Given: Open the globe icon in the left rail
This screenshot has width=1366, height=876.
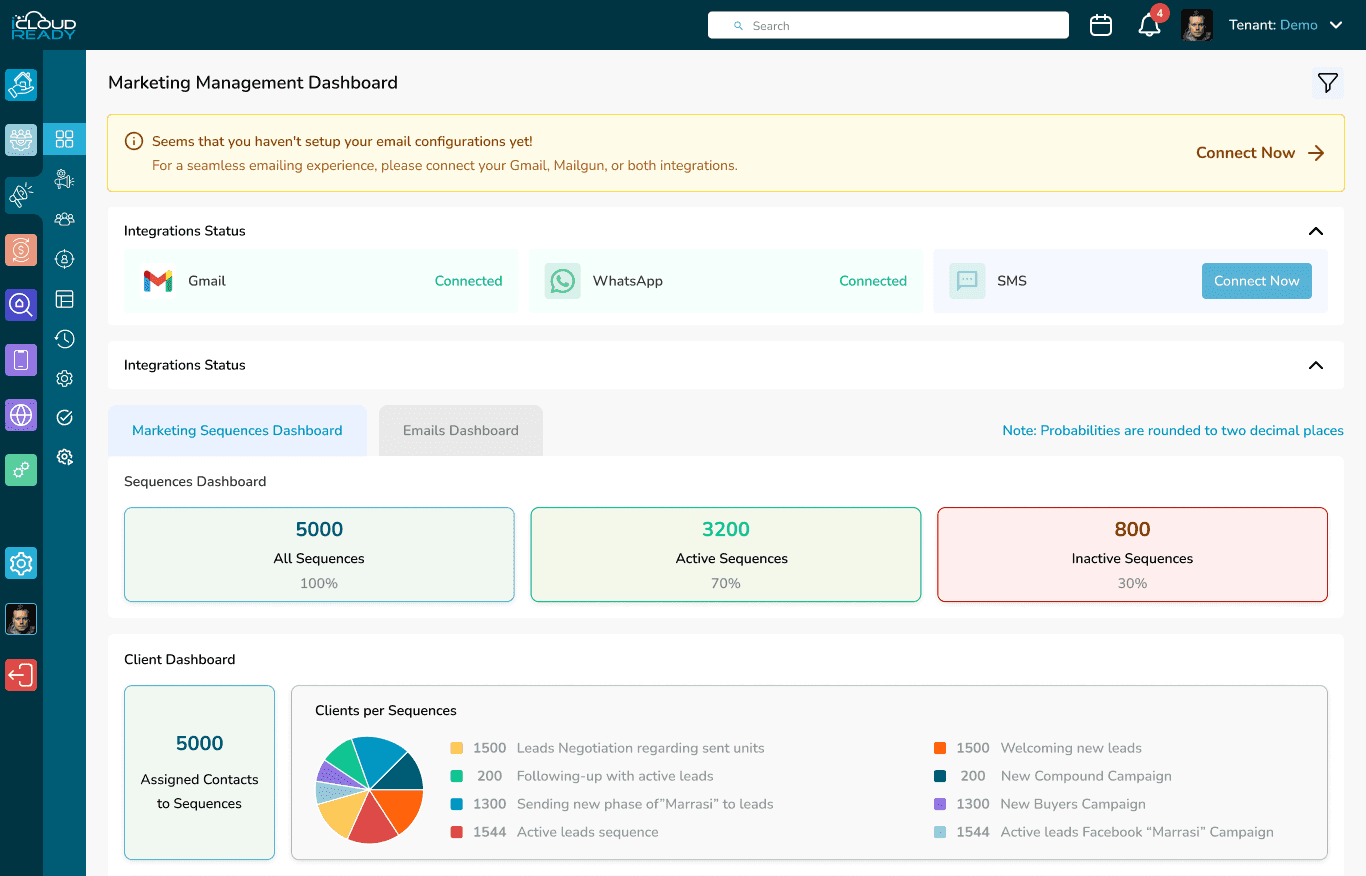Looking at the screenshot, I should coord(21,414).
